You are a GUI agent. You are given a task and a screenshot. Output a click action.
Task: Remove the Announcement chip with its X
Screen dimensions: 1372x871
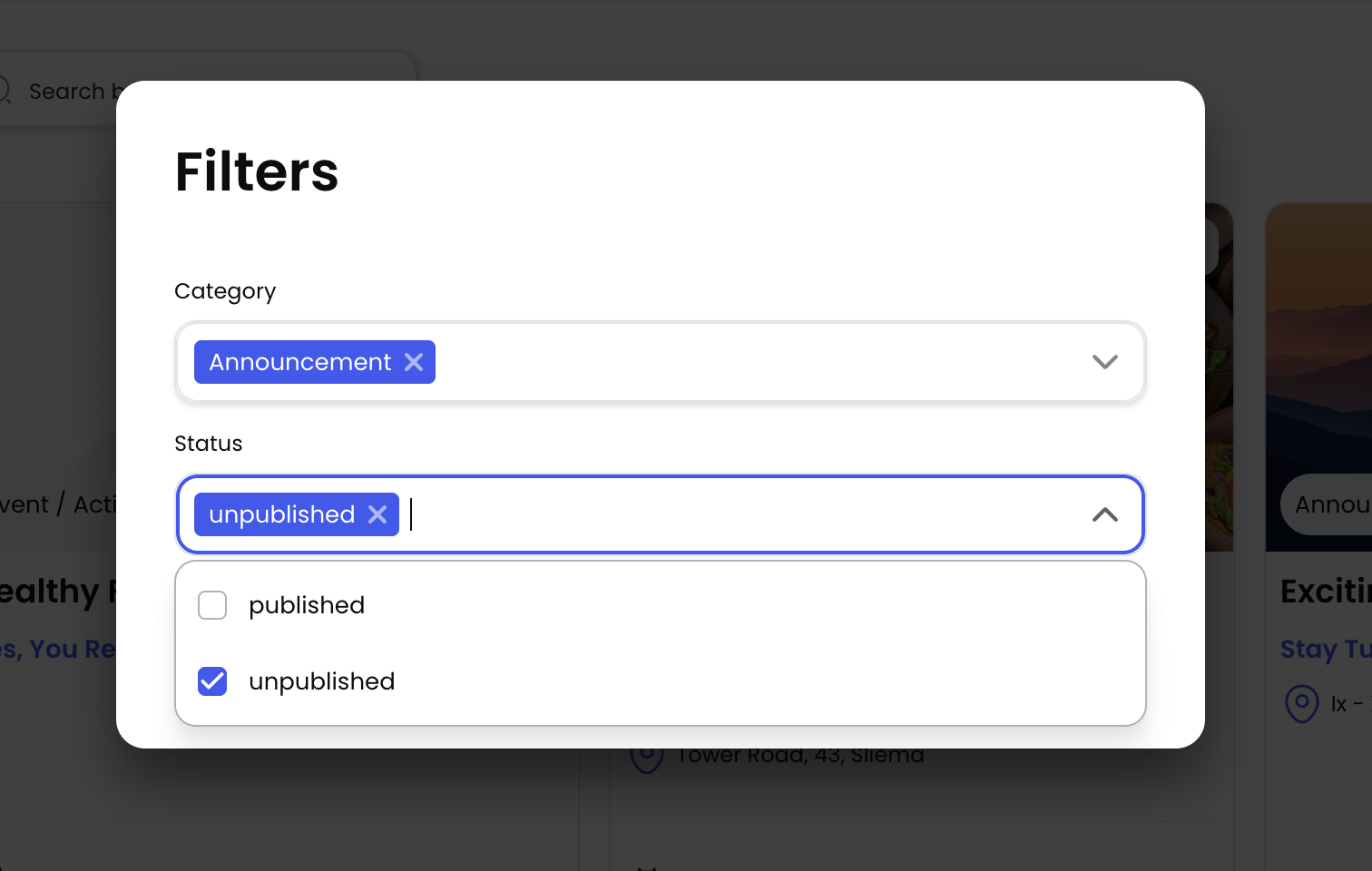tap(414, 362)
